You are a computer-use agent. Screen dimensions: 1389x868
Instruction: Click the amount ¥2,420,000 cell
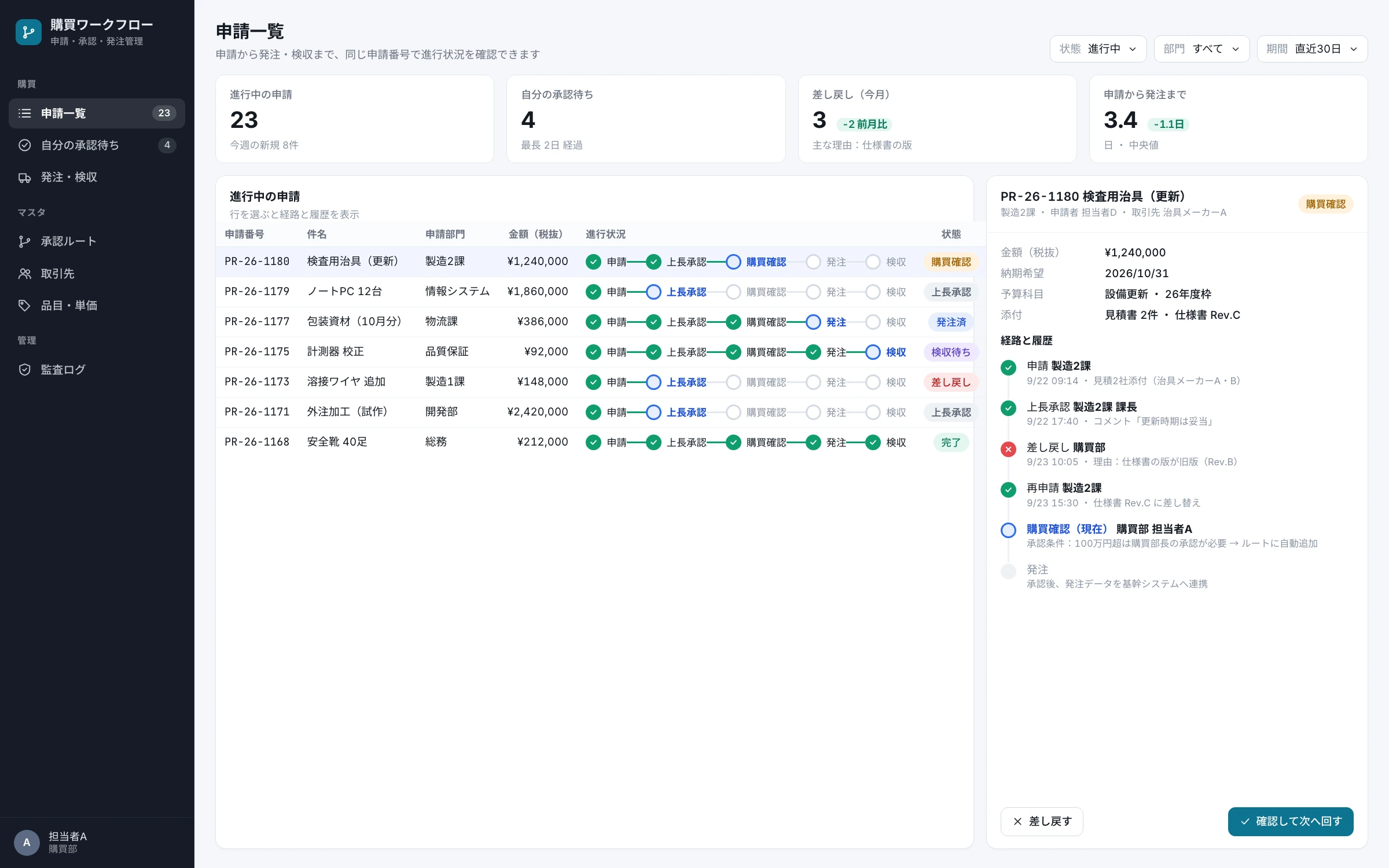[x=538, y=412]
